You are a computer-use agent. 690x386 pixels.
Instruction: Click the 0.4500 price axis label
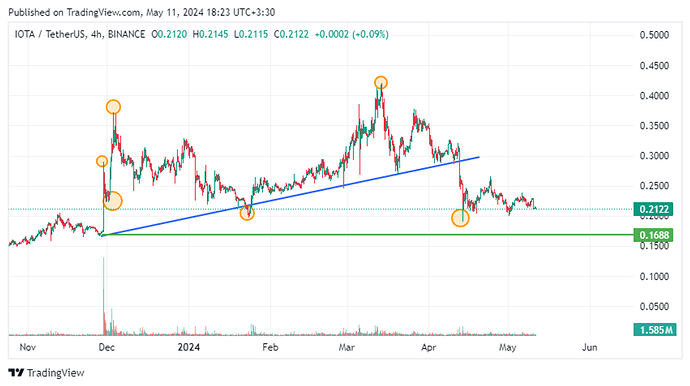pos(654,66)
